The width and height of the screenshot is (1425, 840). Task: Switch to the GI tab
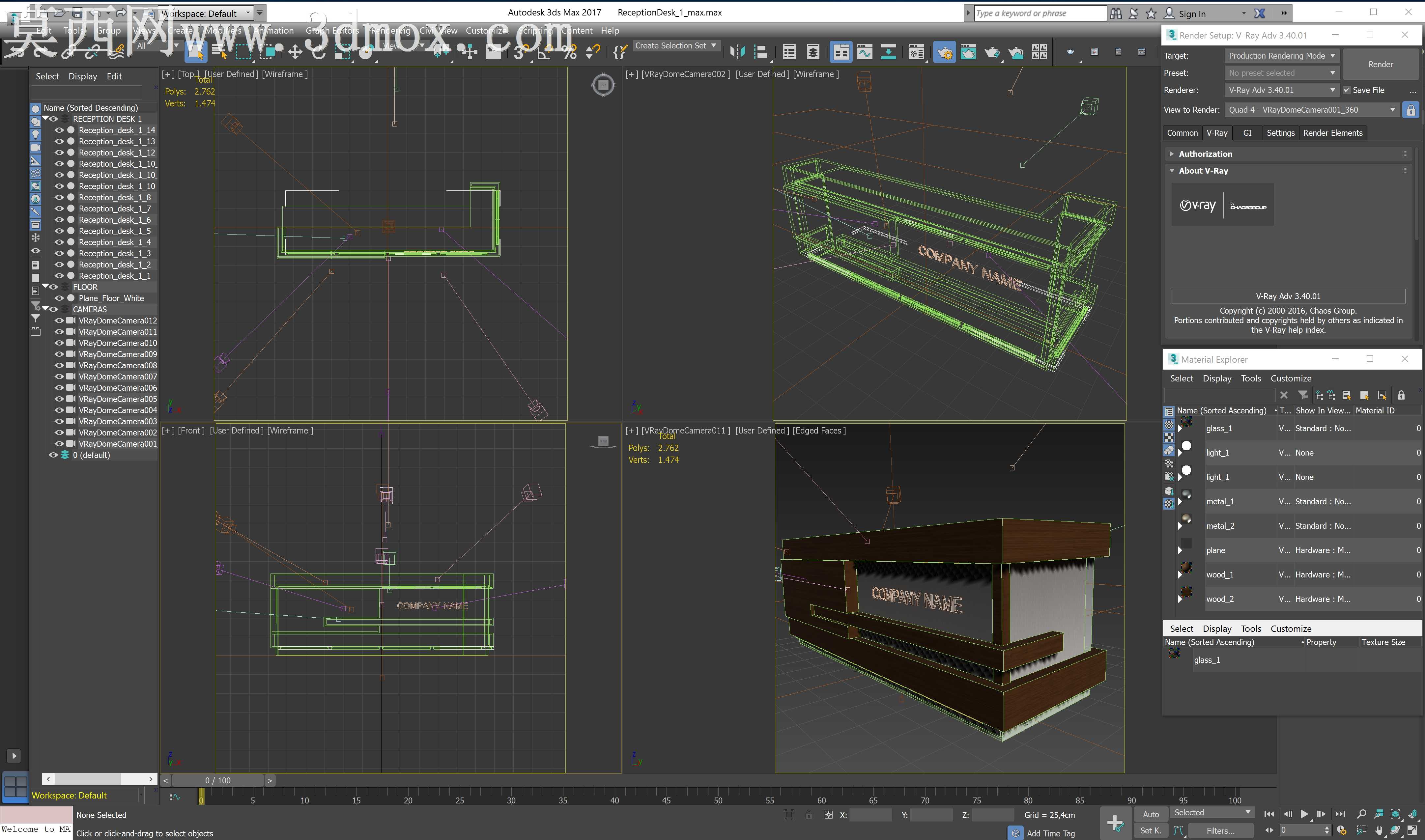[x=1247, y=133]
